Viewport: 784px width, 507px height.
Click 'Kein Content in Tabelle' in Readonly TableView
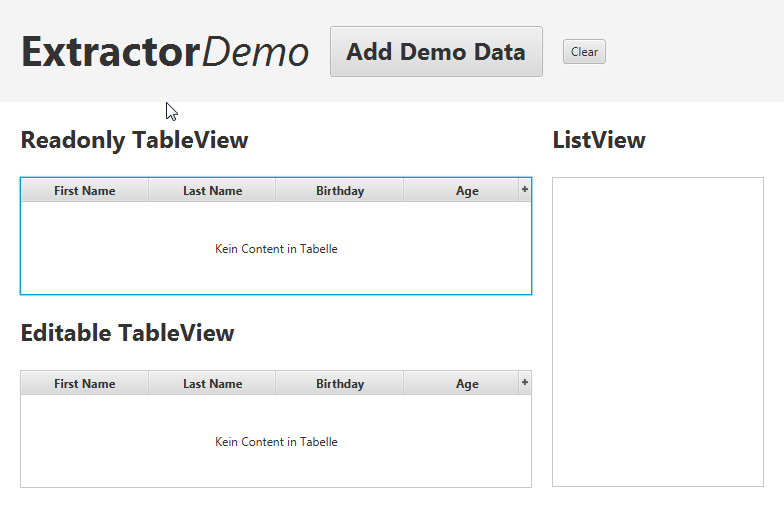276,248
